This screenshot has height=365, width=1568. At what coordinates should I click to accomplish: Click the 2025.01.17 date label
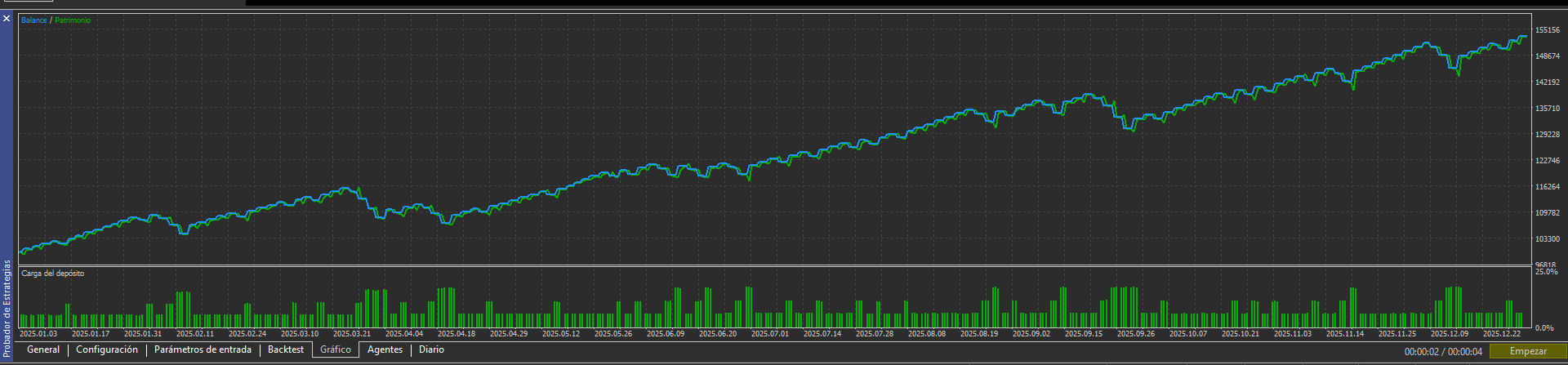[x=91, y=334]
